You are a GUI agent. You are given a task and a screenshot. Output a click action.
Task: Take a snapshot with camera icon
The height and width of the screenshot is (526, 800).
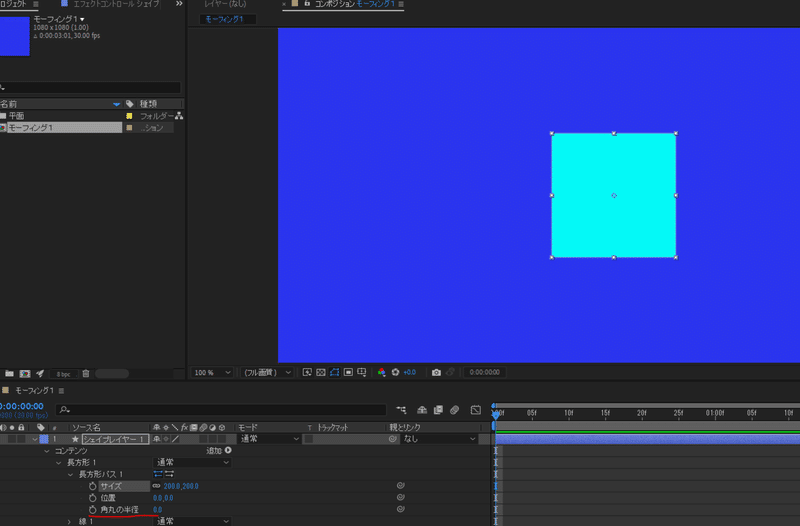point(436,372)
